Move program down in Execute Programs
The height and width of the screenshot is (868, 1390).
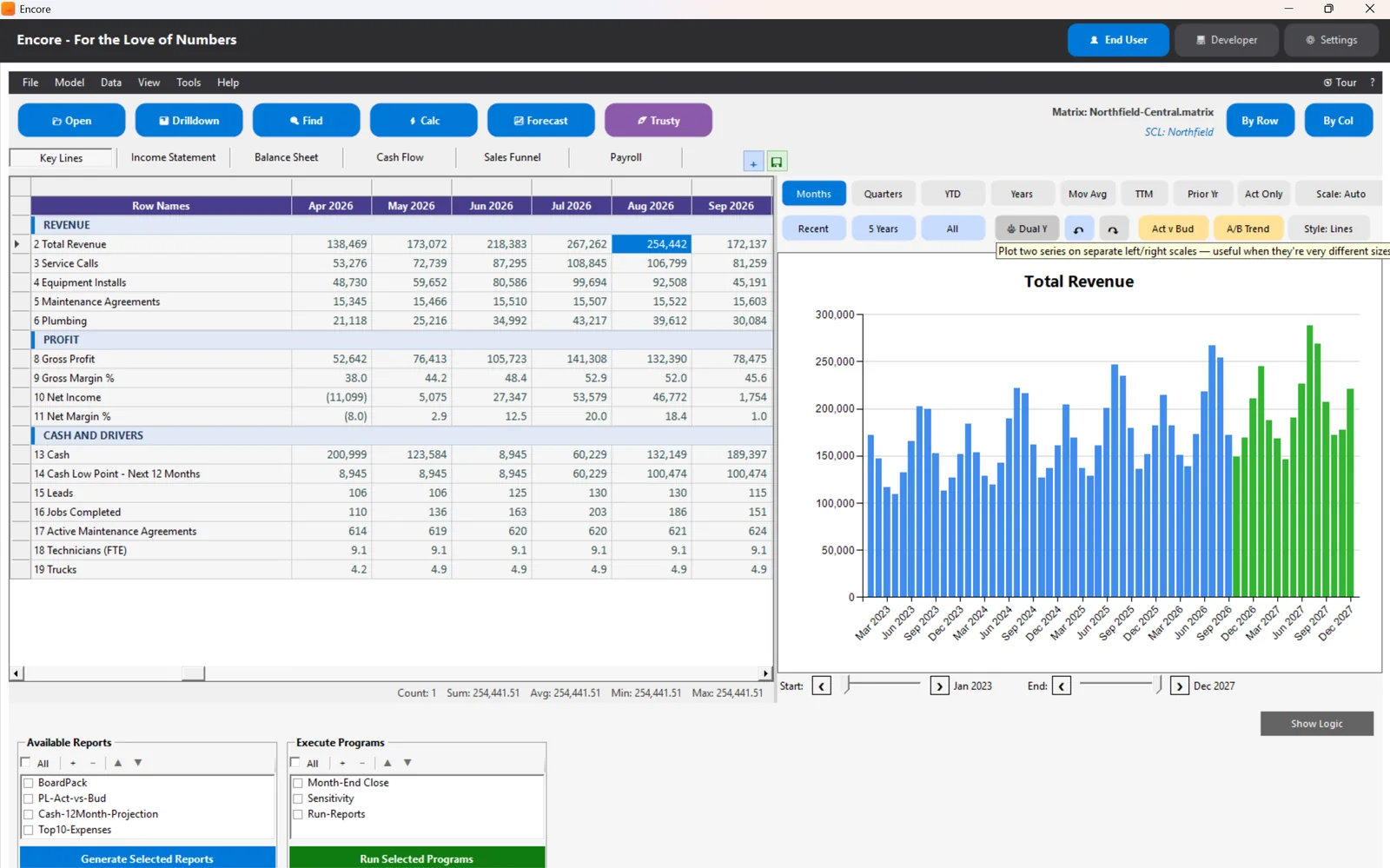click(407, 763)
